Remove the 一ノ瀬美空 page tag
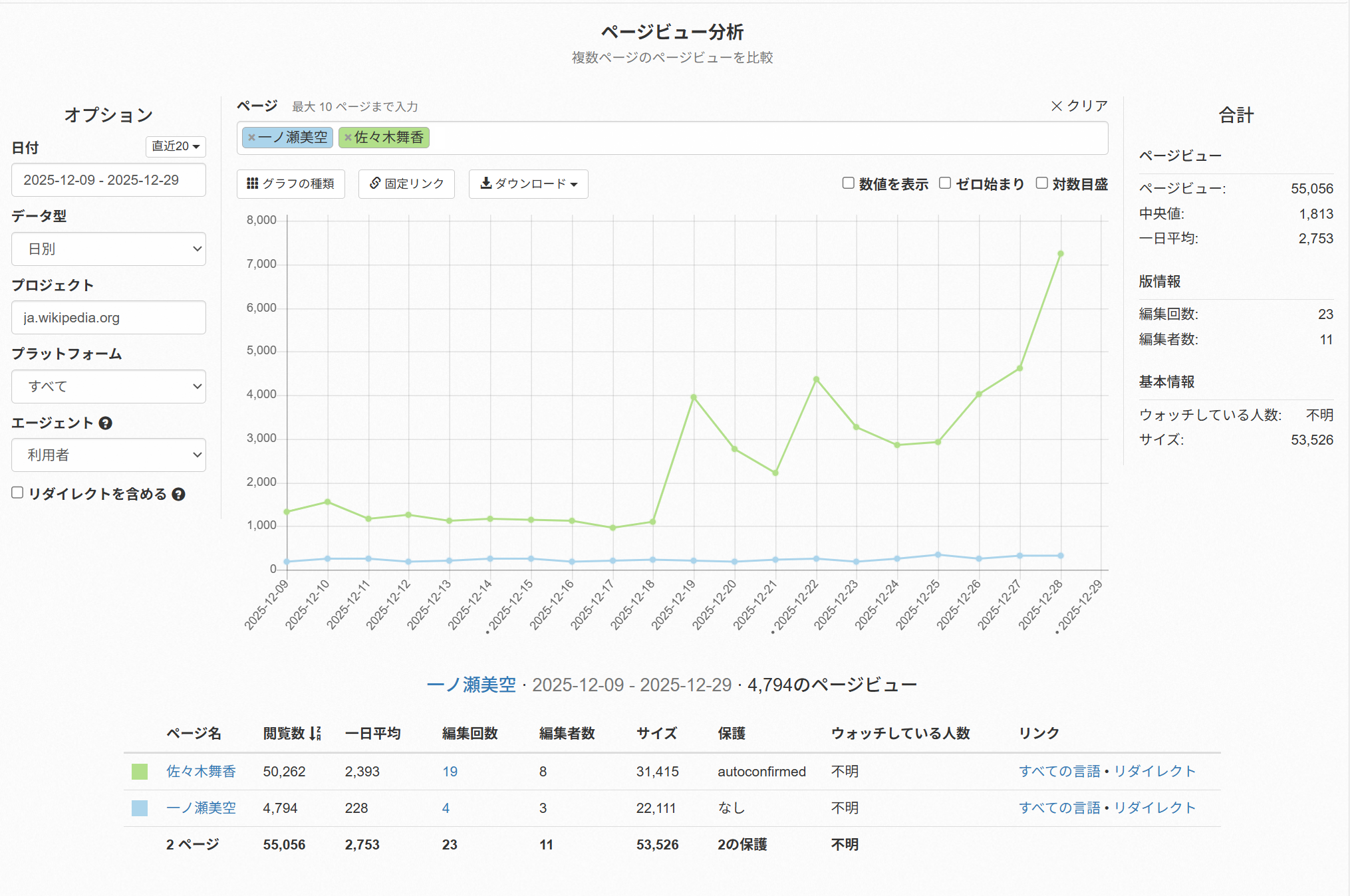The height and width of the screenshot is (896, 1350). tap(251, 138)
